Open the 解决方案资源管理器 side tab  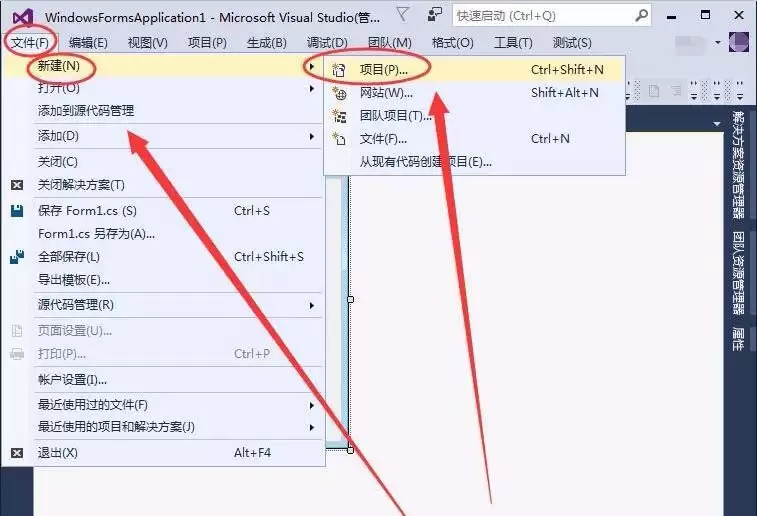pos(738,165)
